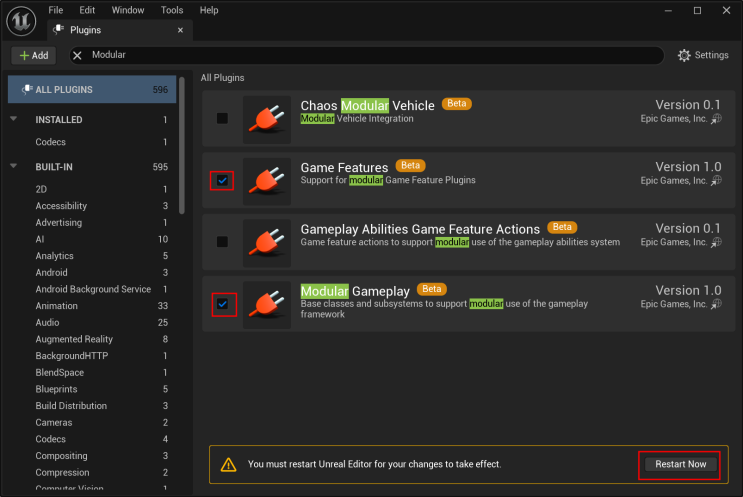This screenshot has height=497, width=743.
Task: Click Epic Games, Inc. link for Modular Gameplay
Action: pyautogui.click(x=673, y=304)
